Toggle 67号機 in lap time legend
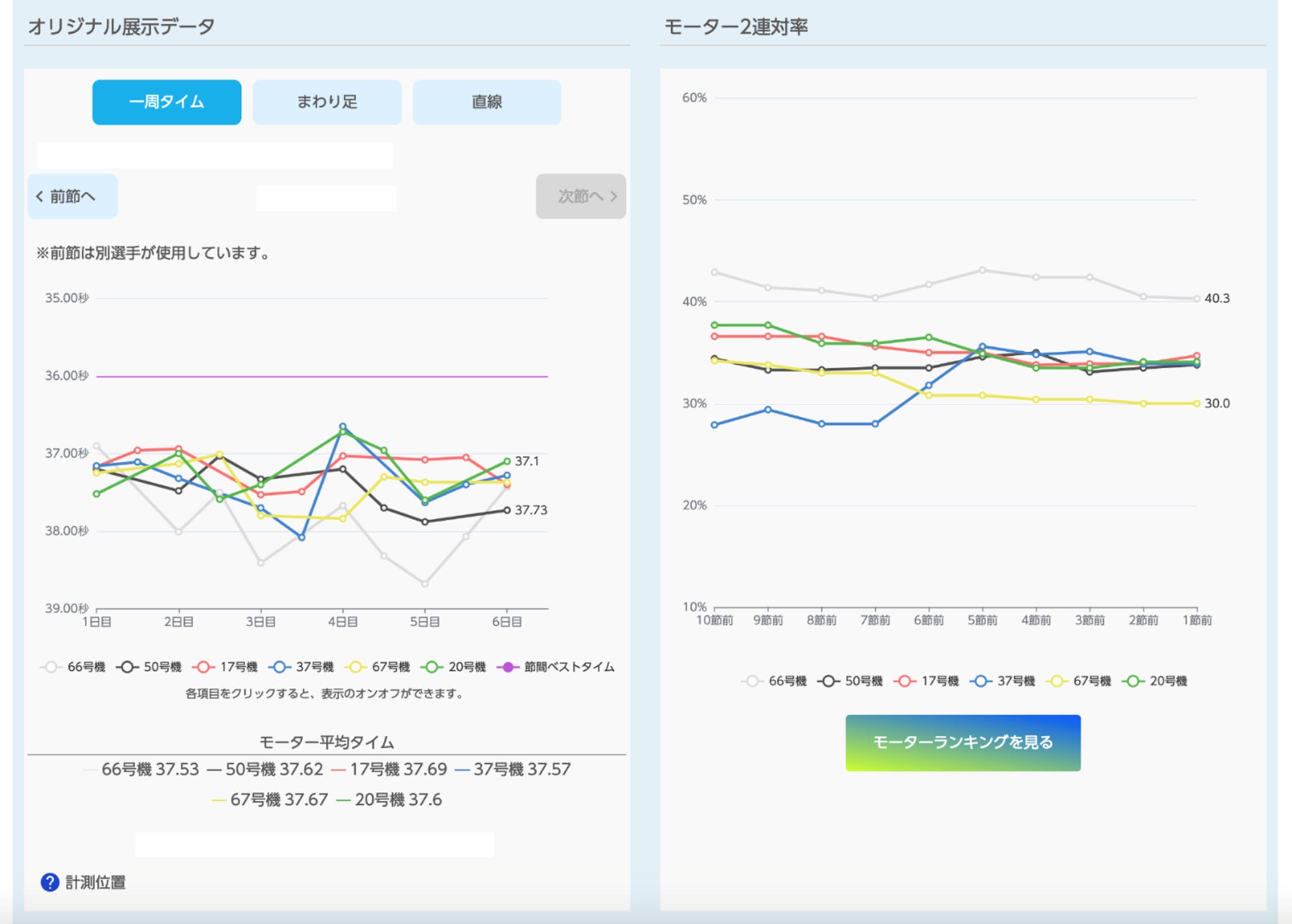The image size is (1292, 924). (377, 667)
